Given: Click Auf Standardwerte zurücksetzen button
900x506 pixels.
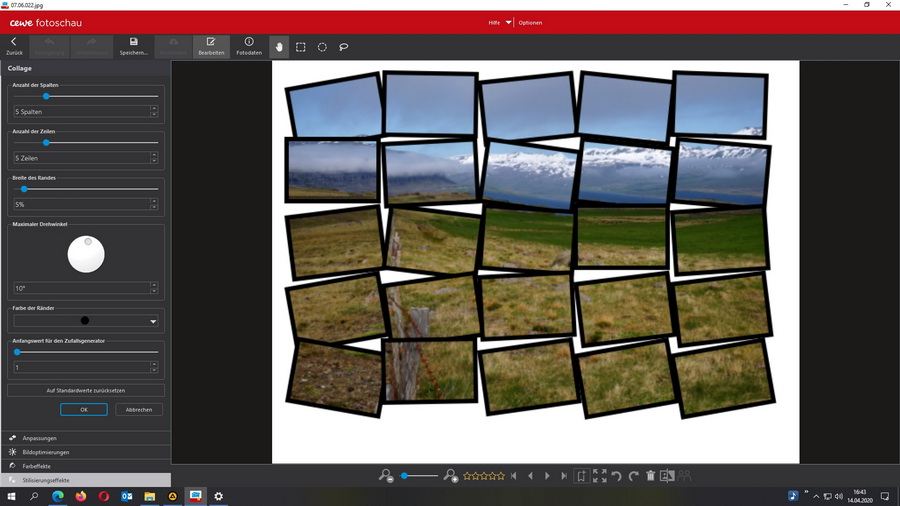Looking at the screenshot, I should tap(85, 390).
